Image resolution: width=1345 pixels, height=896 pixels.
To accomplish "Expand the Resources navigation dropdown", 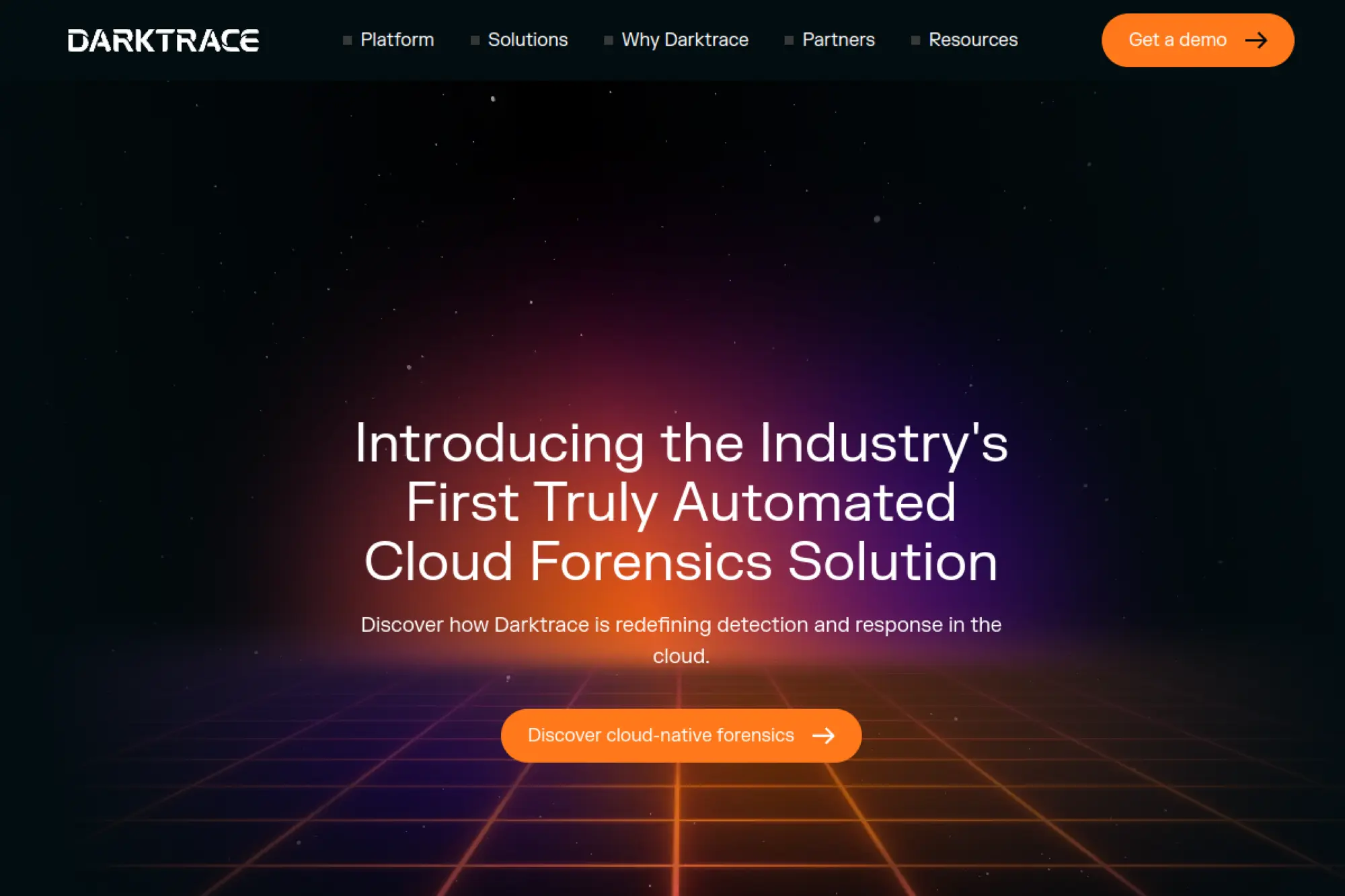I will pos(972,40).
